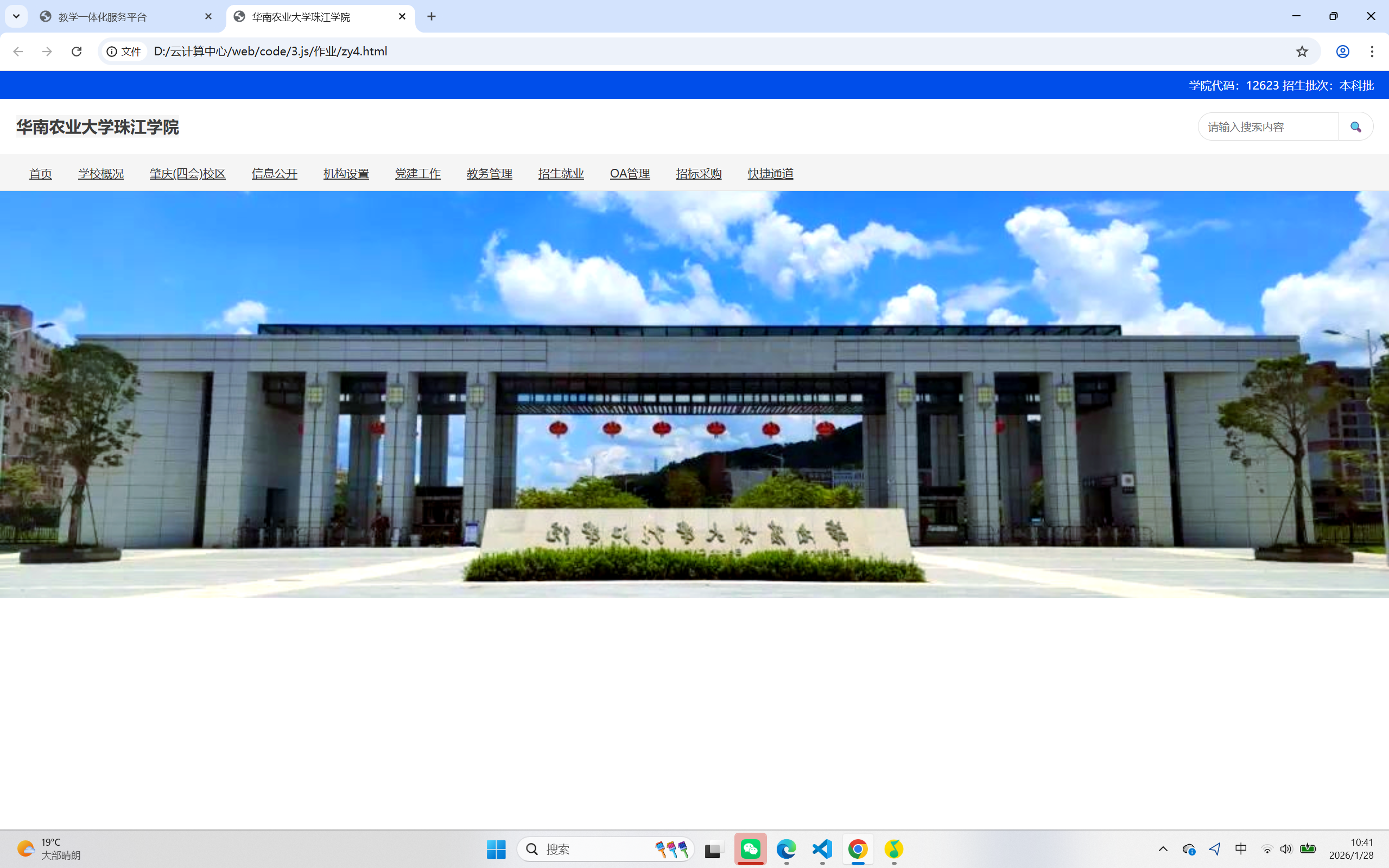Viewport: 1389px width, 868px height.
Task: Click the magnifier search button on webpage
Action: pyautogui.click(x=1355, y=127)
